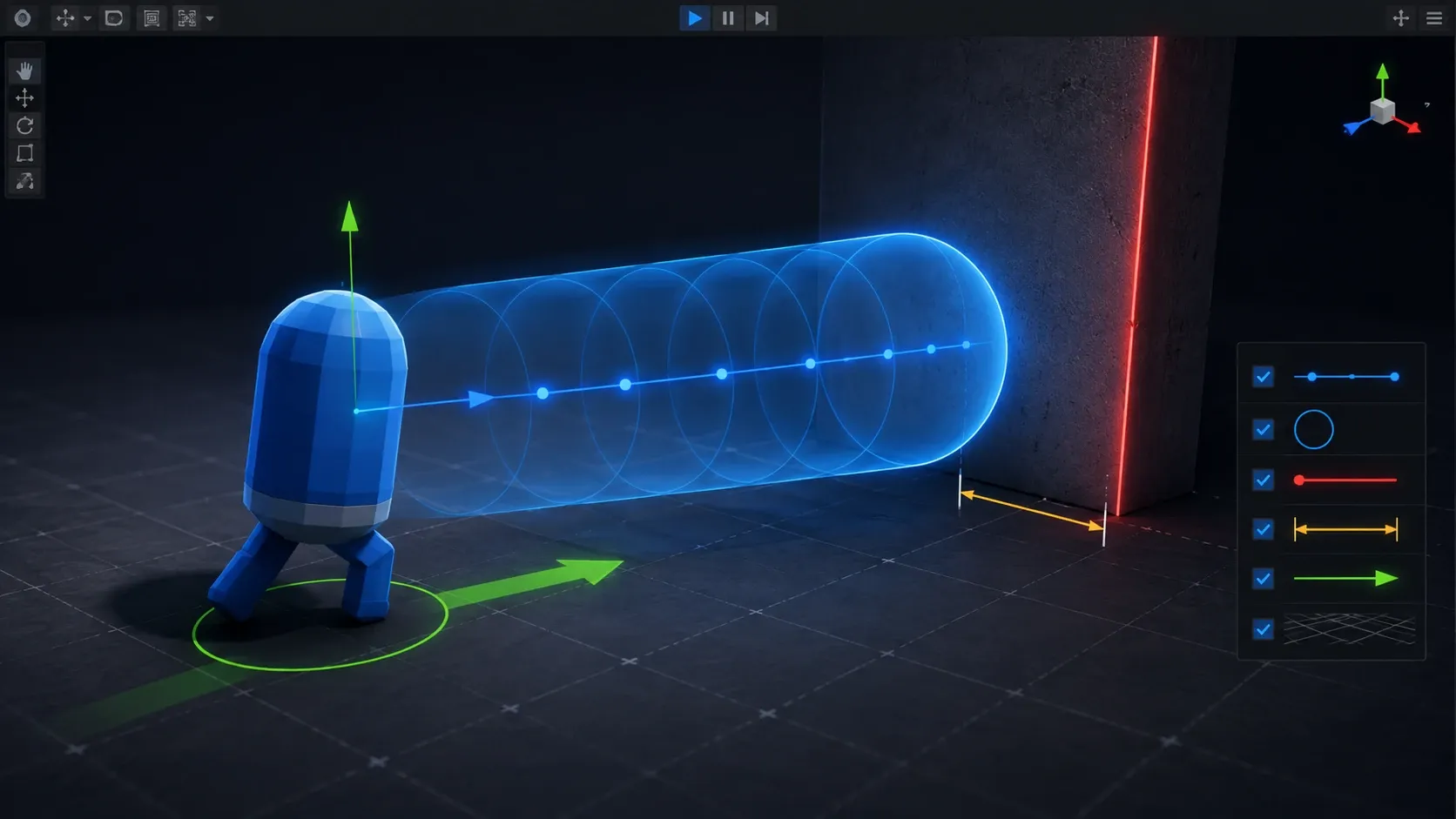
Task: Toggle the green direction arrow checkbox
Action: pos(1263,579)
